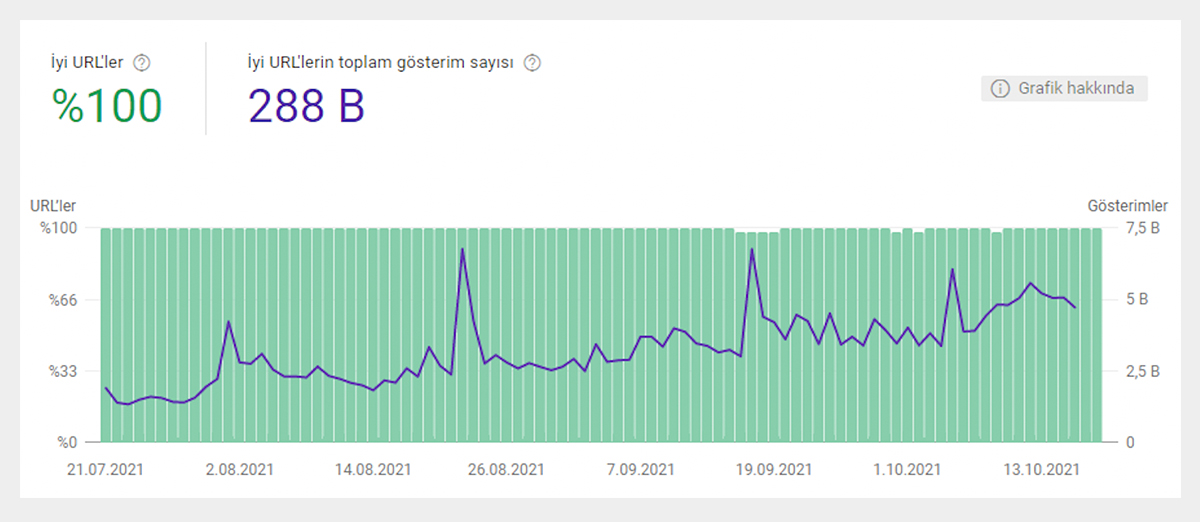Screen dimensions: 1200x522
Task: Click the 288 B impressions total
Action: coord(306,106)
